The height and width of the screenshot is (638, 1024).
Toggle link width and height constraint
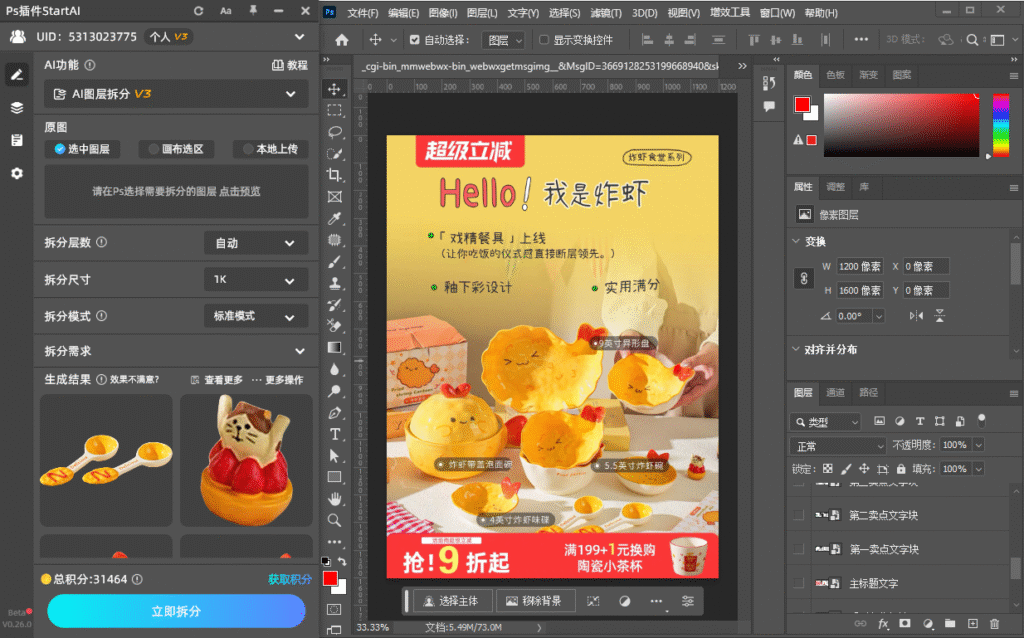804,278
